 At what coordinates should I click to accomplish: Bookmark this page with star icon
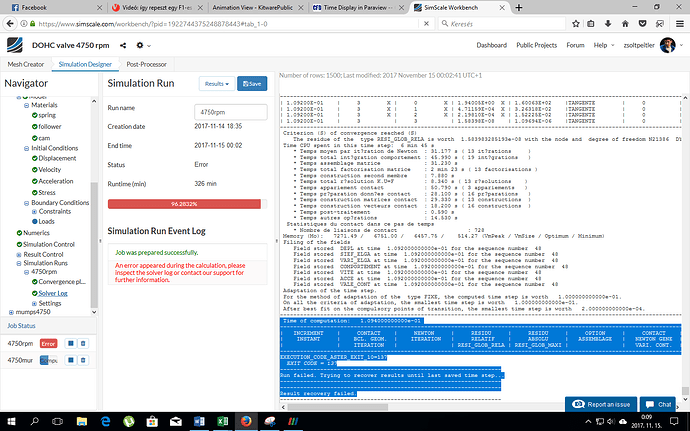coord(576,24)
